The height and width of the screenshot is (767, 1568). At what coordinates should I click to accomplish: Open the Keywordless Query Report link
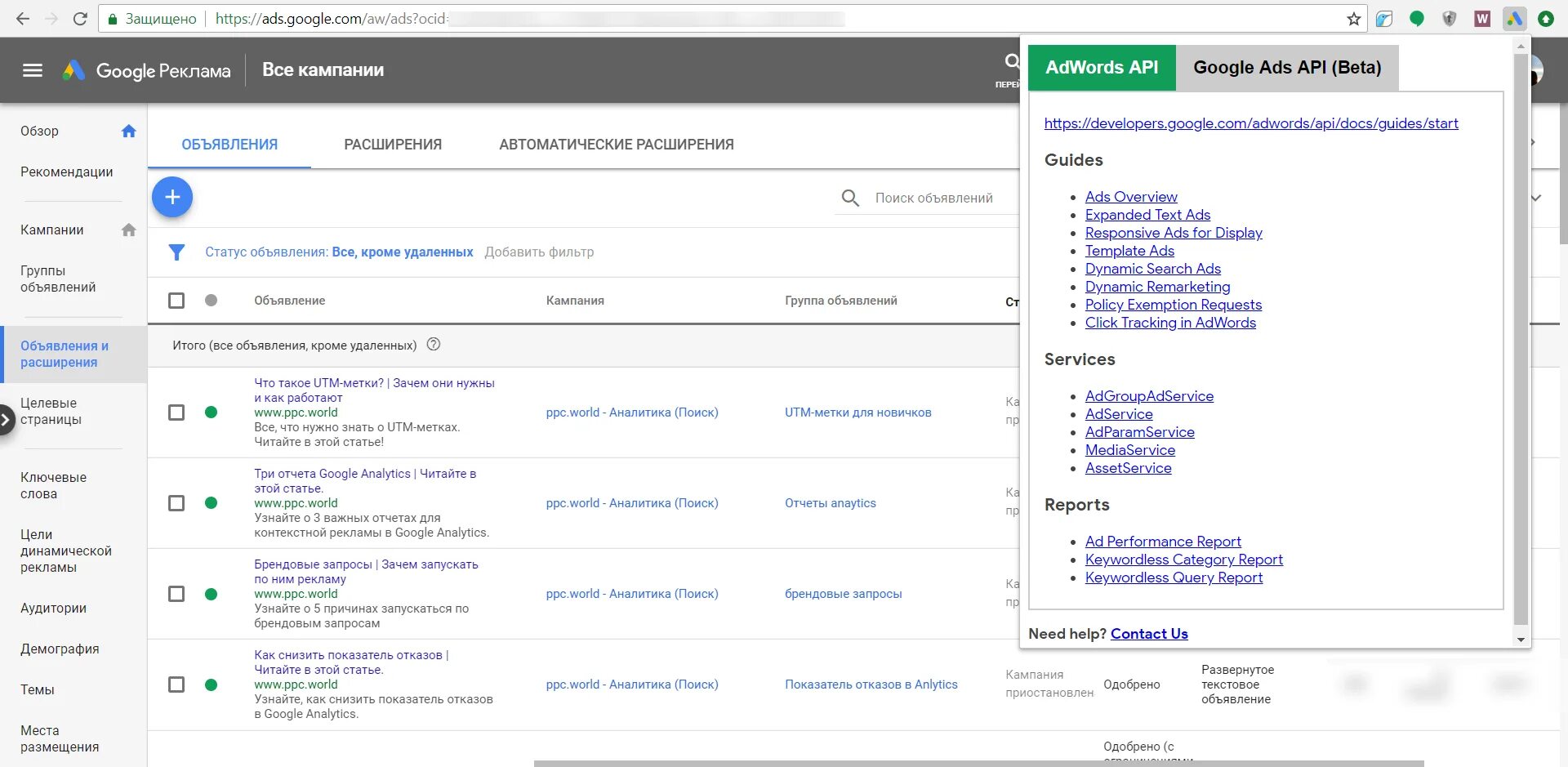point(1174,577)
